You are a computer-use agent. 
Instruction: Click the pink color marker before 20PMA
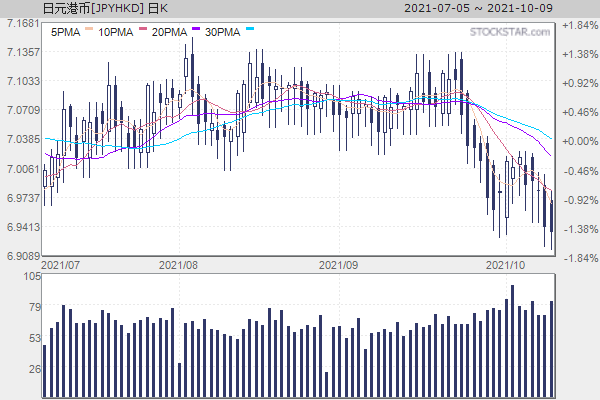pos(142,30)
